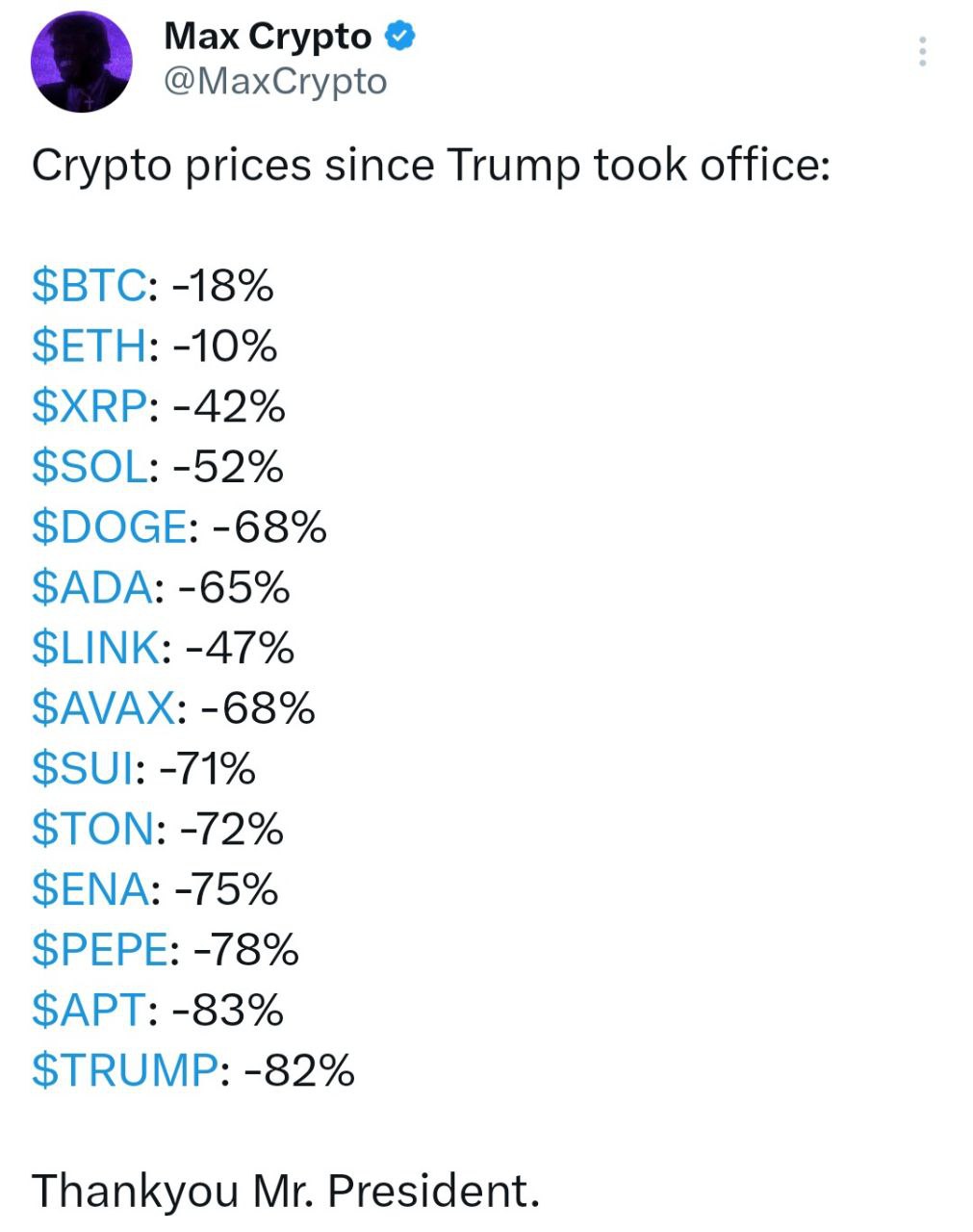Click the blue verified badge icon
This screenshot has height=1232, width=973.
pyautogui.click(x=399, y=38)
